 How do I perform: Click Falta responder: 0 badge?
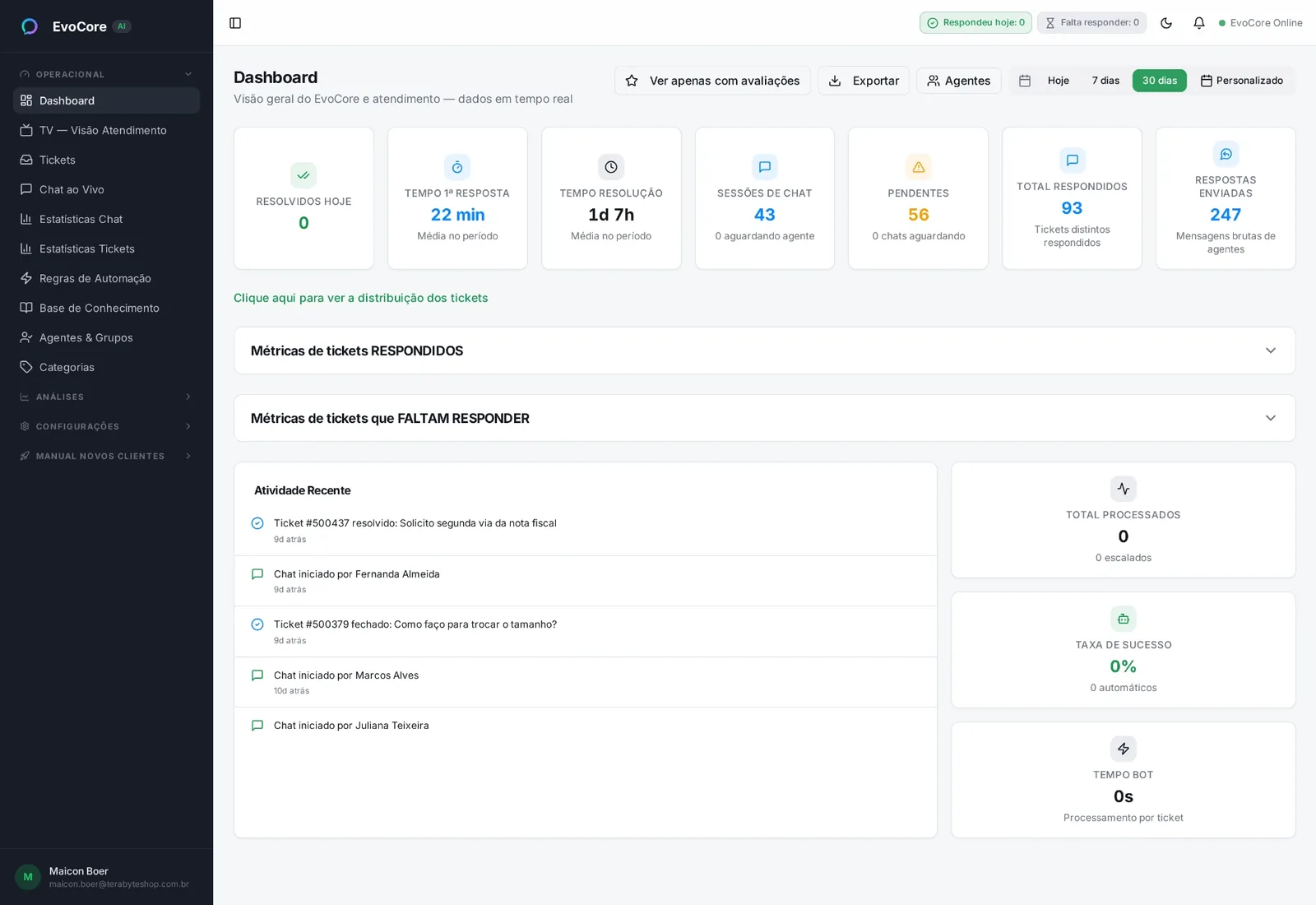[x=1091, y=23]
